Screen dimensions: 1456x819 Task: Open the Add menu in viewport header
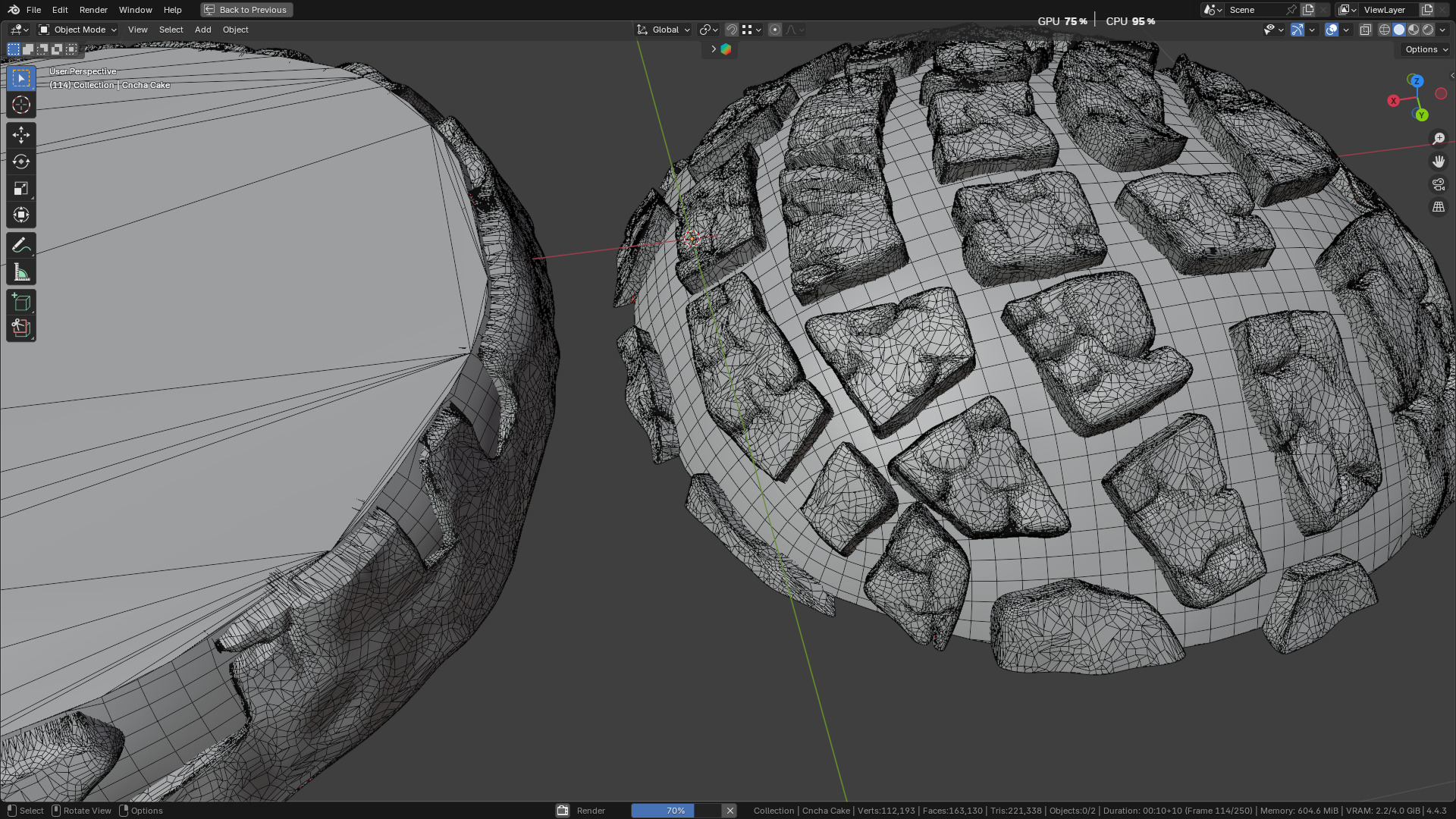pyautogui.click(x=202, y=30)
